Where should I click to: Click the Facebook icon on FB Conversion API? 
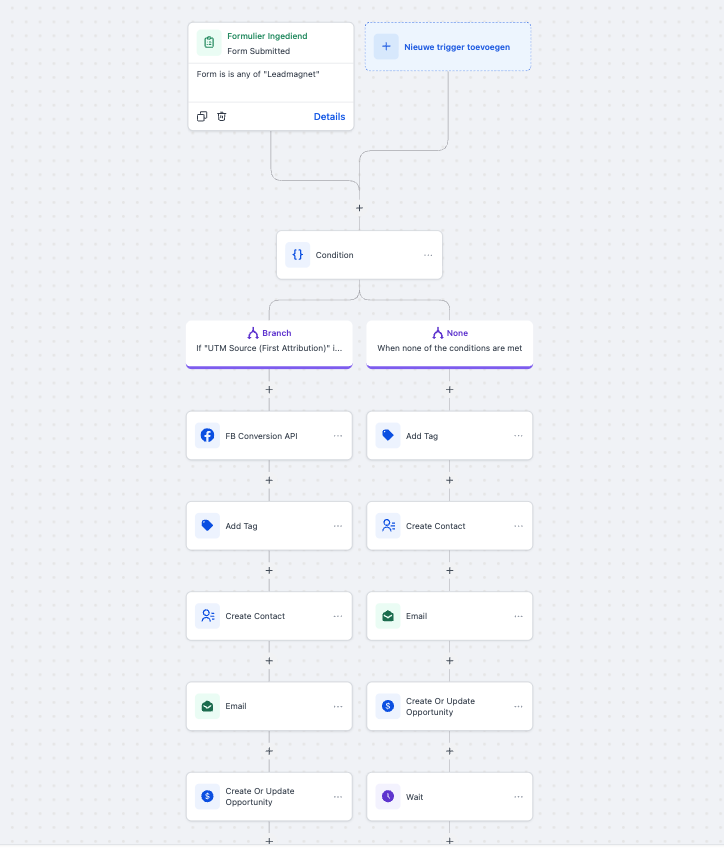pos(207,436)
